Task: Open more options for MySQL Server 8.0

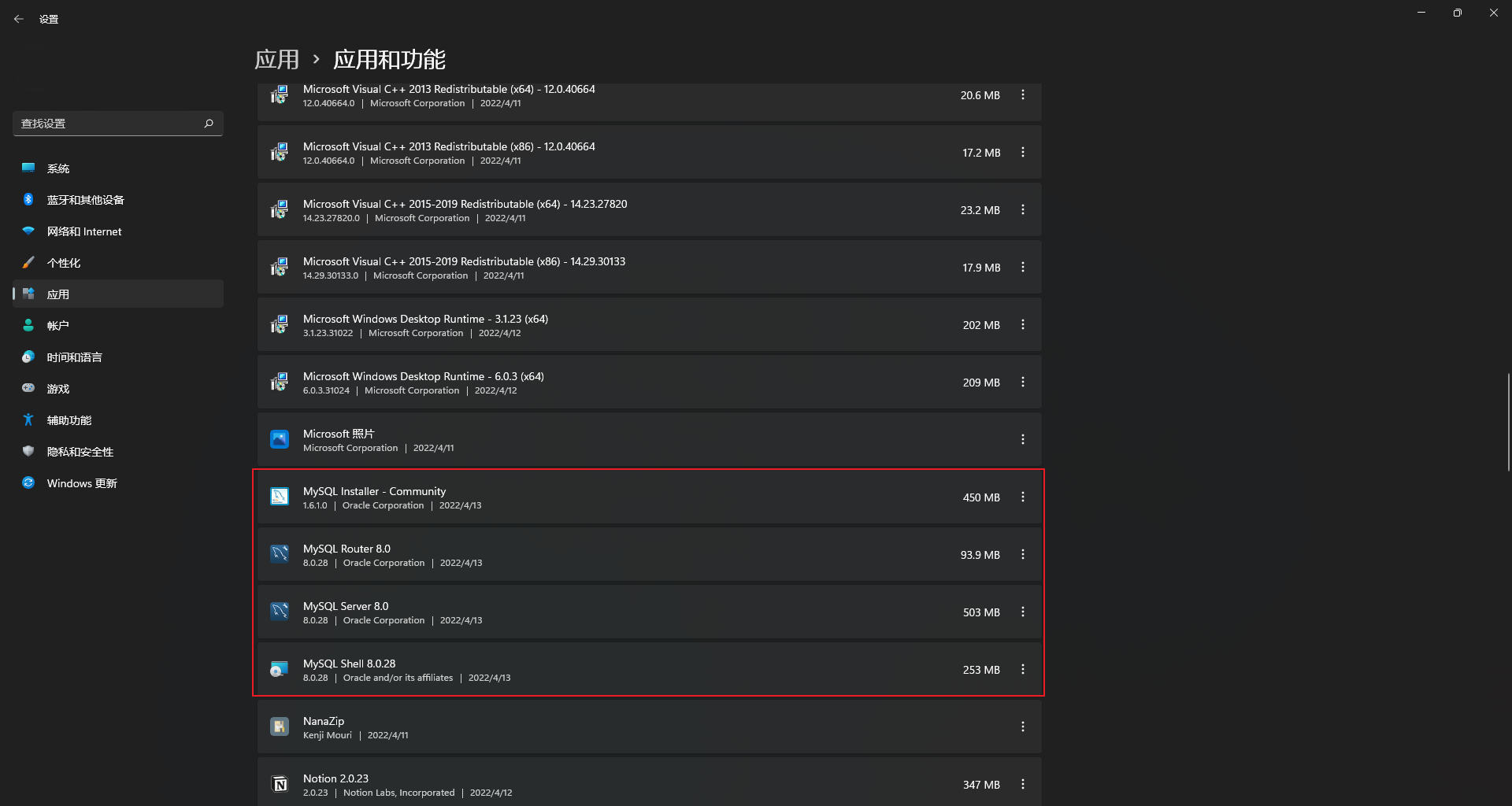Action: pyautogui.click(x=1023, y=612)
